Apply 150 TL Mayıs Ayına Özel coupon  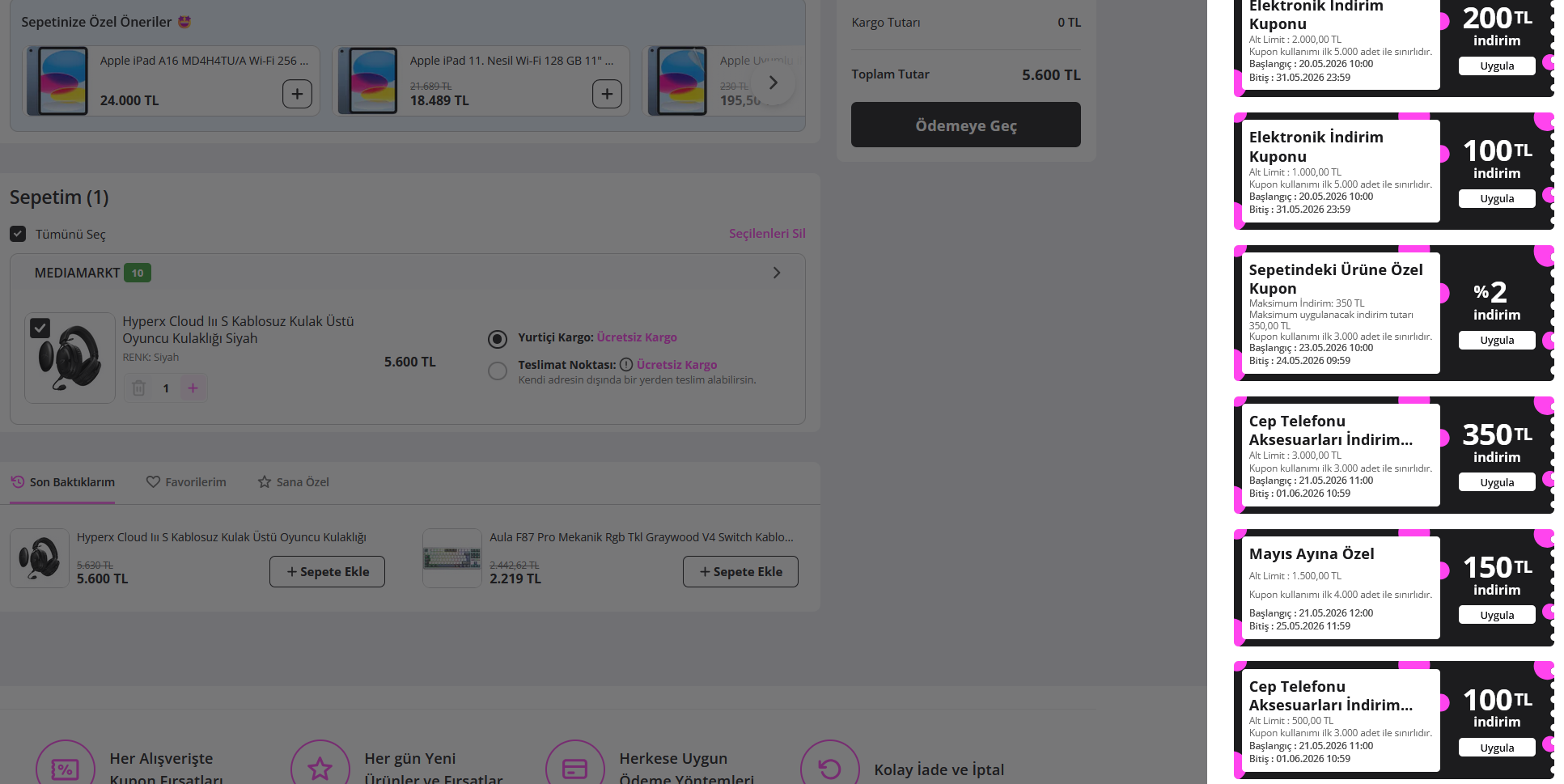pyautogui.click(x=1497, y=616)
